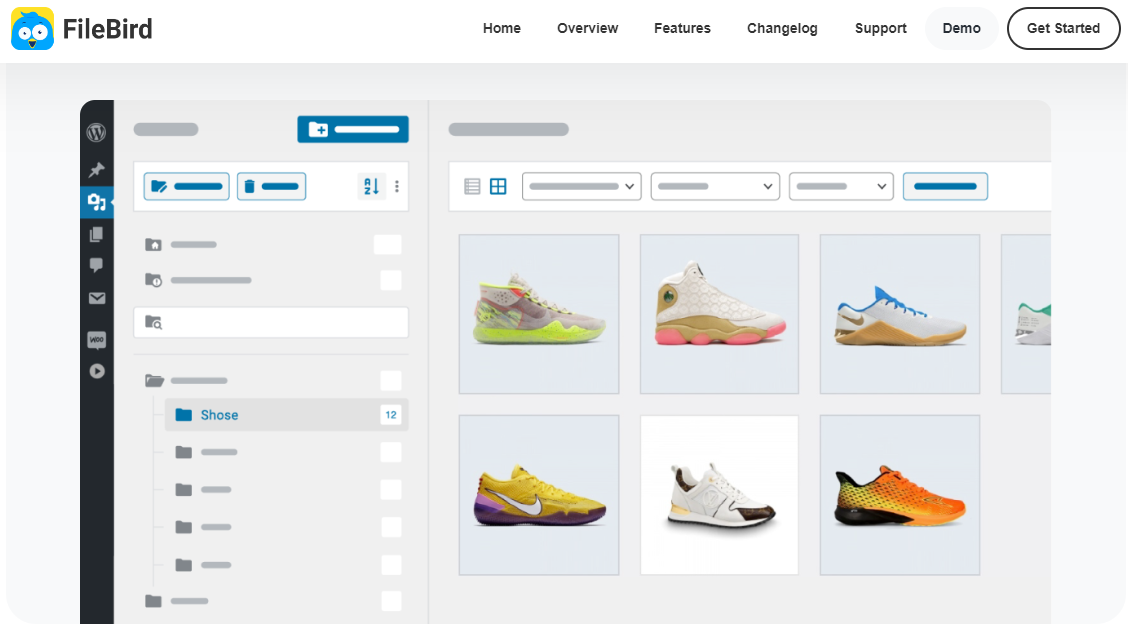Check the checkbox next to the Shose folder
Screen dimensions: 1128x628
pos(391,414)
